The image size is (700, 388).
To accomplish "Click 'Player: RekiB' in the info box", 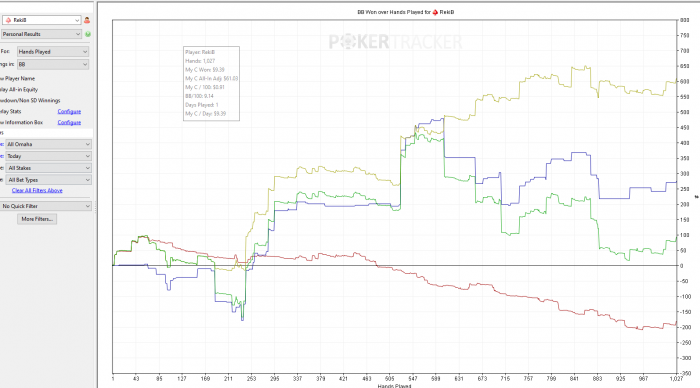I will [x=200, y=52].
